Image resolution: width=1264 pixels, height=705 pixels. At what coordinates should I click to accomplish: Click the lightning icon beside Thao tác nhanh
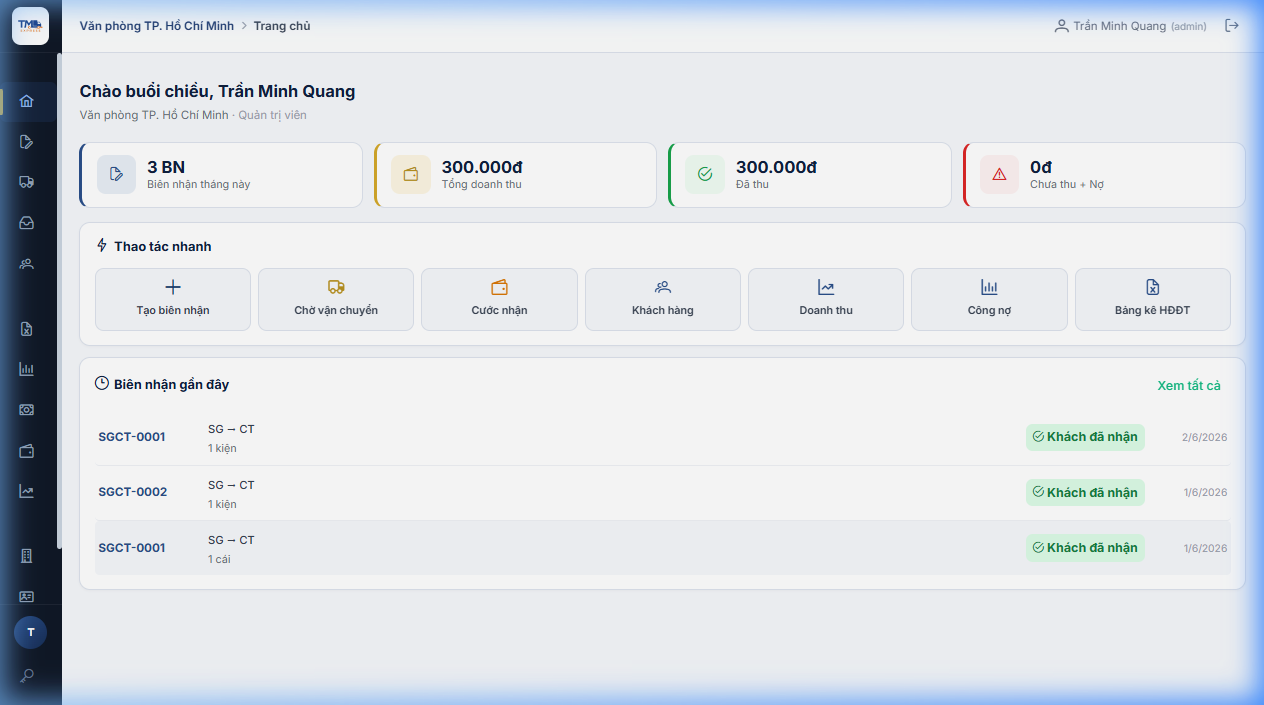coord(102,245)
